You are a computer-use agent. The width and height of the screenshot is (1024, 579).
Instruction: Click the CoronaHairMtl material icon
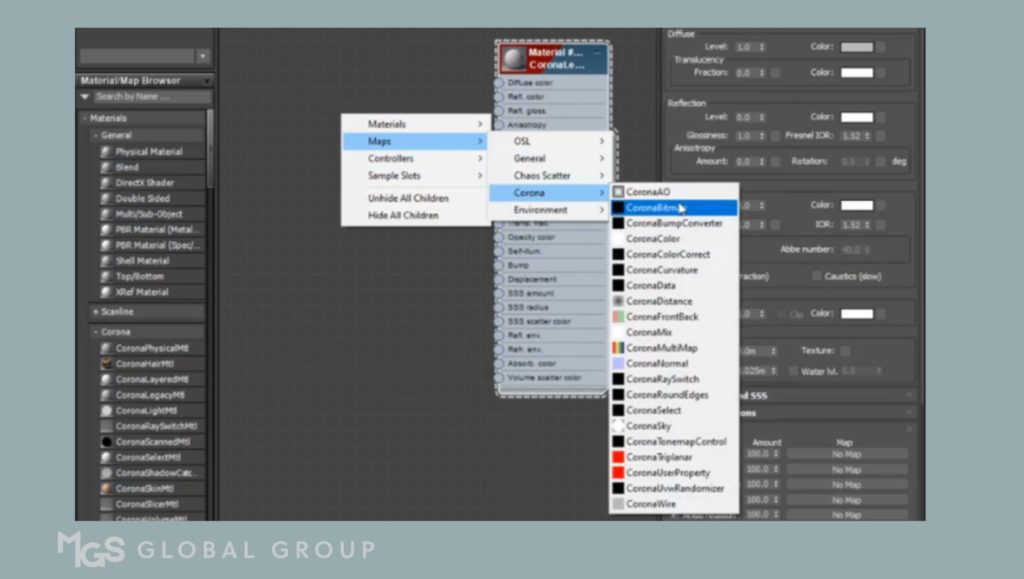[x=106, y=364]
